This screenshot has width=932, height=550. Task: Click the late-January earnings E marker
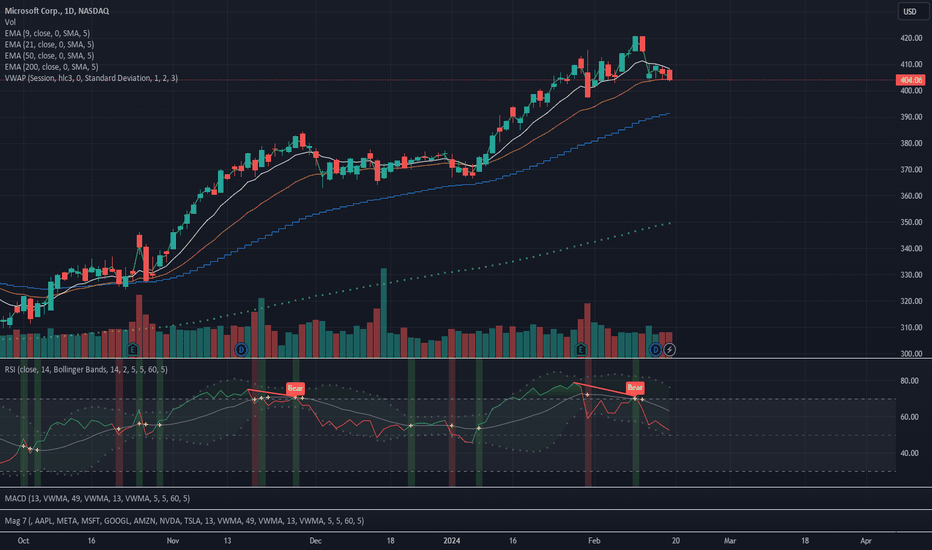581,350
